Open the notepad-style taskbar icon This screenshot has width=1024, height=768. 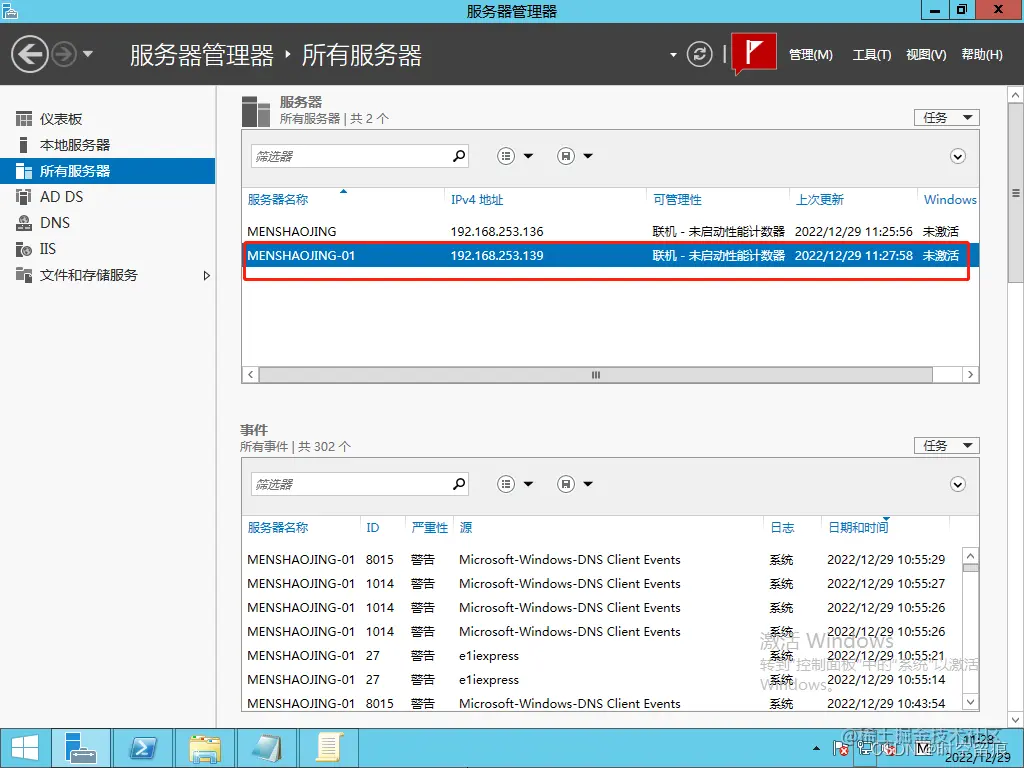click(x=266, y=748)
